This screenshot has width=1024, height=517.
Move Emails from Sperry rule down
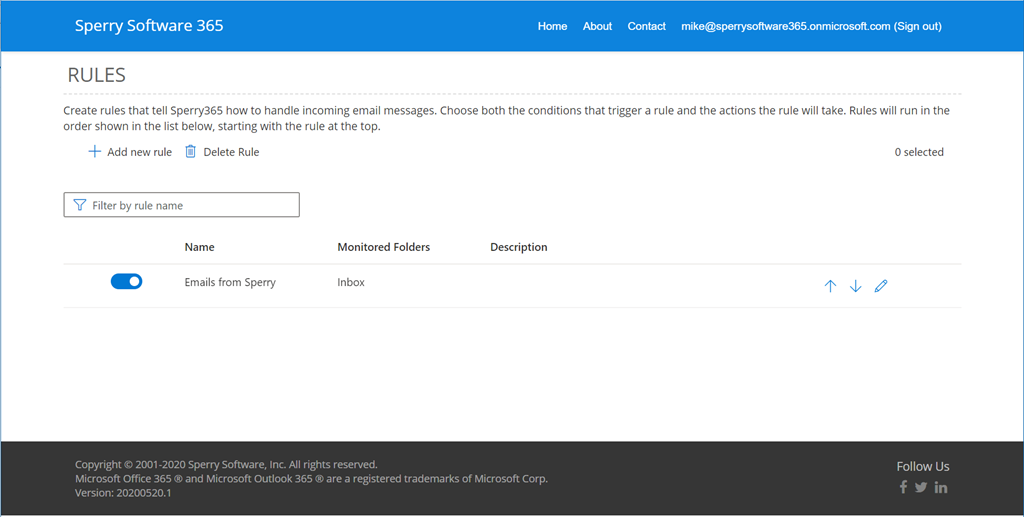pyautogui.click(x=856, y=286)
